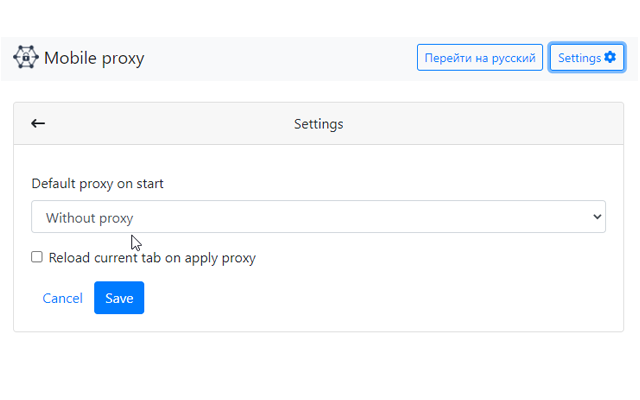
Task: Click the Reload current tab label text
Action: [x=152, y=258]
